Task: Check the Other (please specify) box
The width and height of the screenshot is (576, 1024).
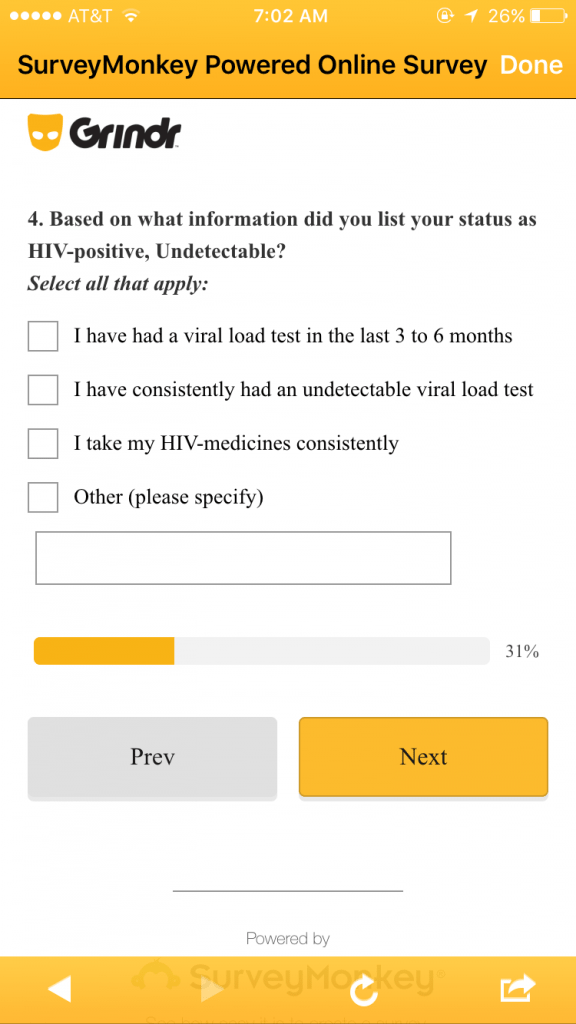Action: coord(43,498)
